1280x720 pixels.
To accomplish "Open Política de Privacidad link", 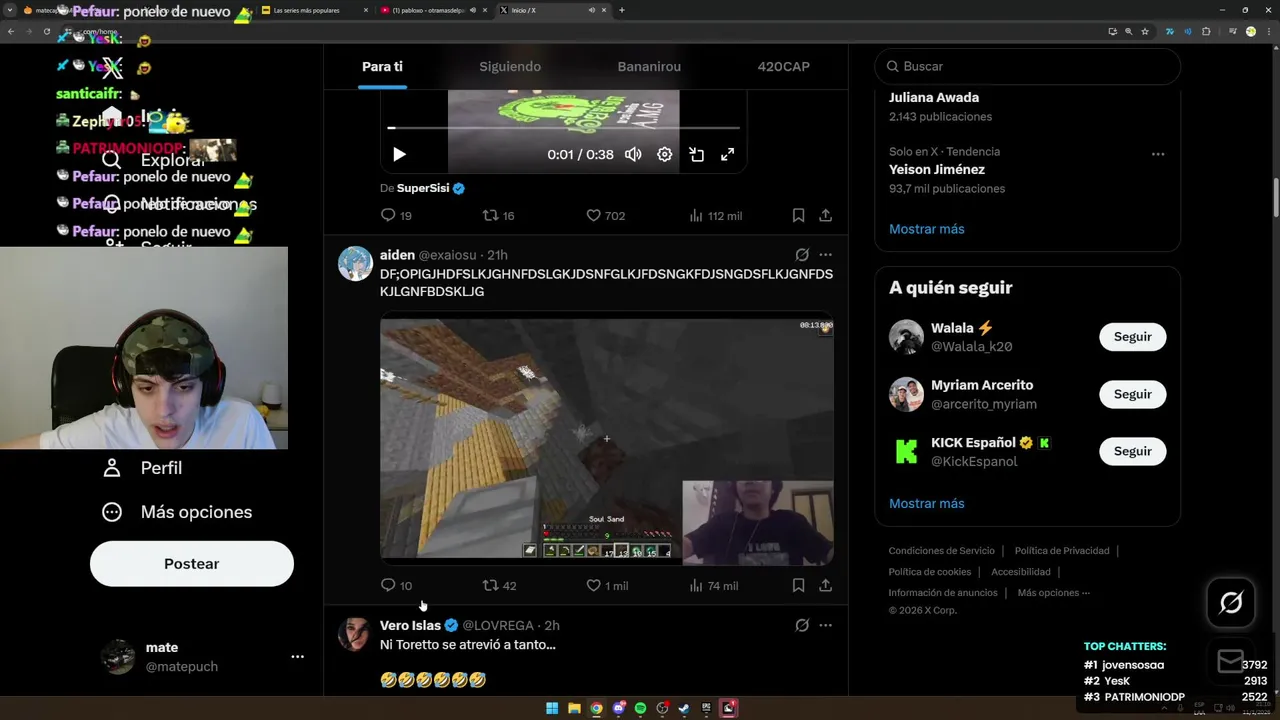I will [x=1062, y=551].
